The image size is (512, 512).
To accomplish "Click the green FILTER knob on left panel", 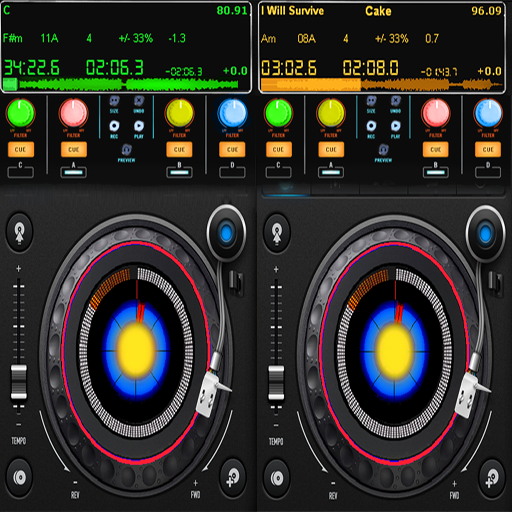I will (21, 113).
